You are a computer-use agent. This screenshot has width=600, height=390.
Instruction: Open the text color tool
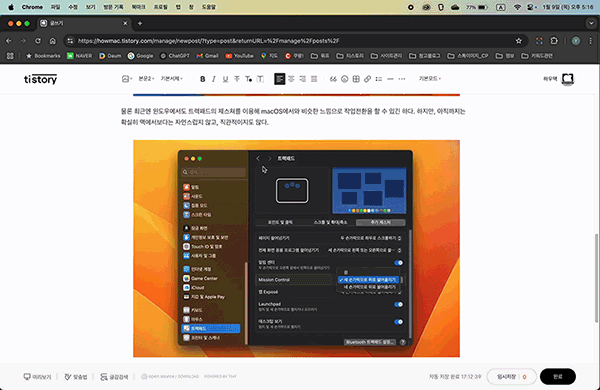point(248,79)
